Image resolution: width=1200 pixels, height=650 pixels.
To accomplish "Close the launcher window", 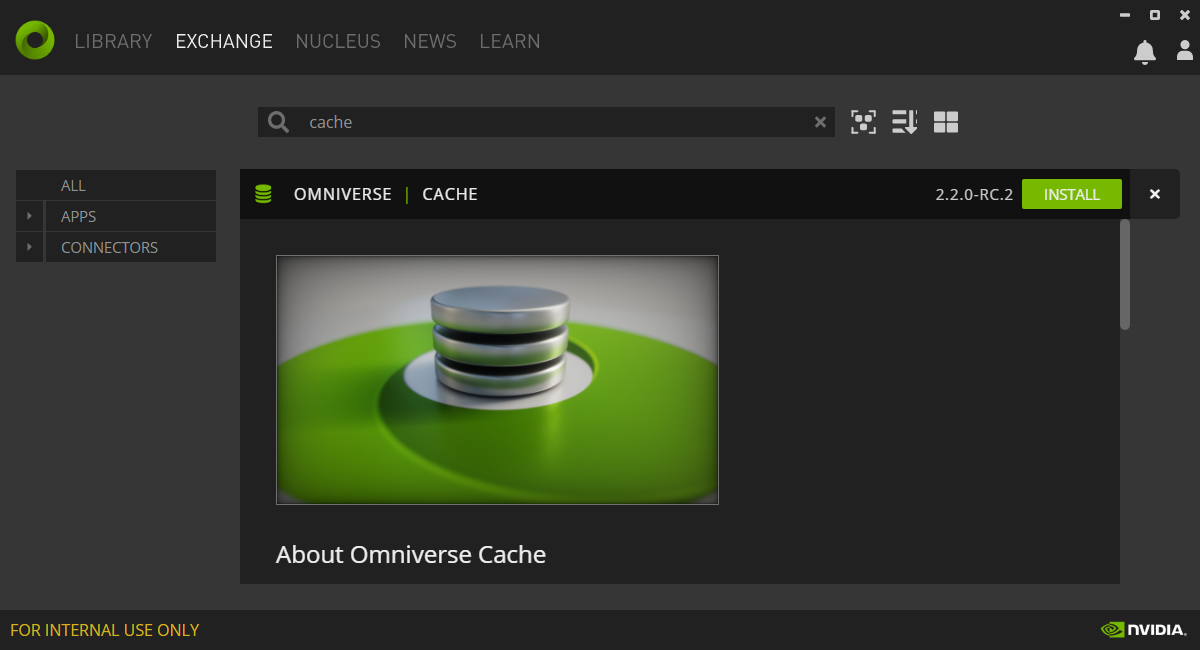I will click(x=1184, y=15).
